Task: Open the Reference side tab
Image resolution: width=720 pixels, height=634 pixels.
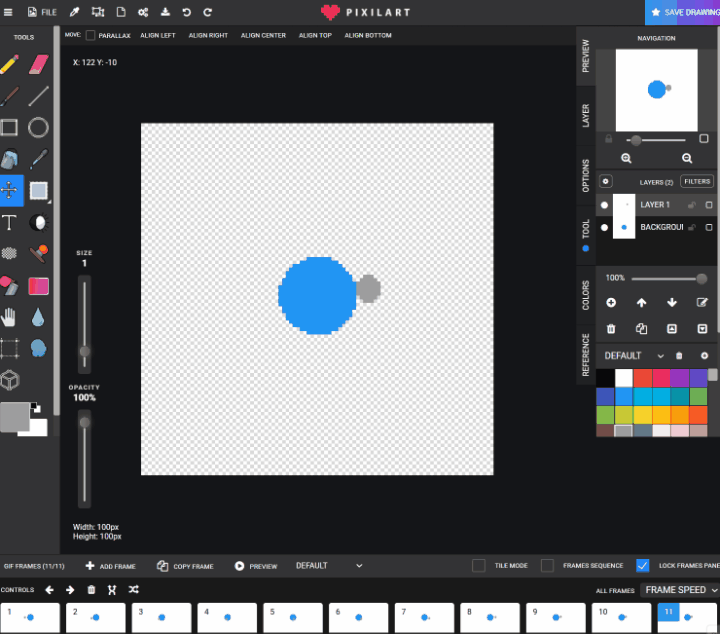Action: (x=585, y=355)
